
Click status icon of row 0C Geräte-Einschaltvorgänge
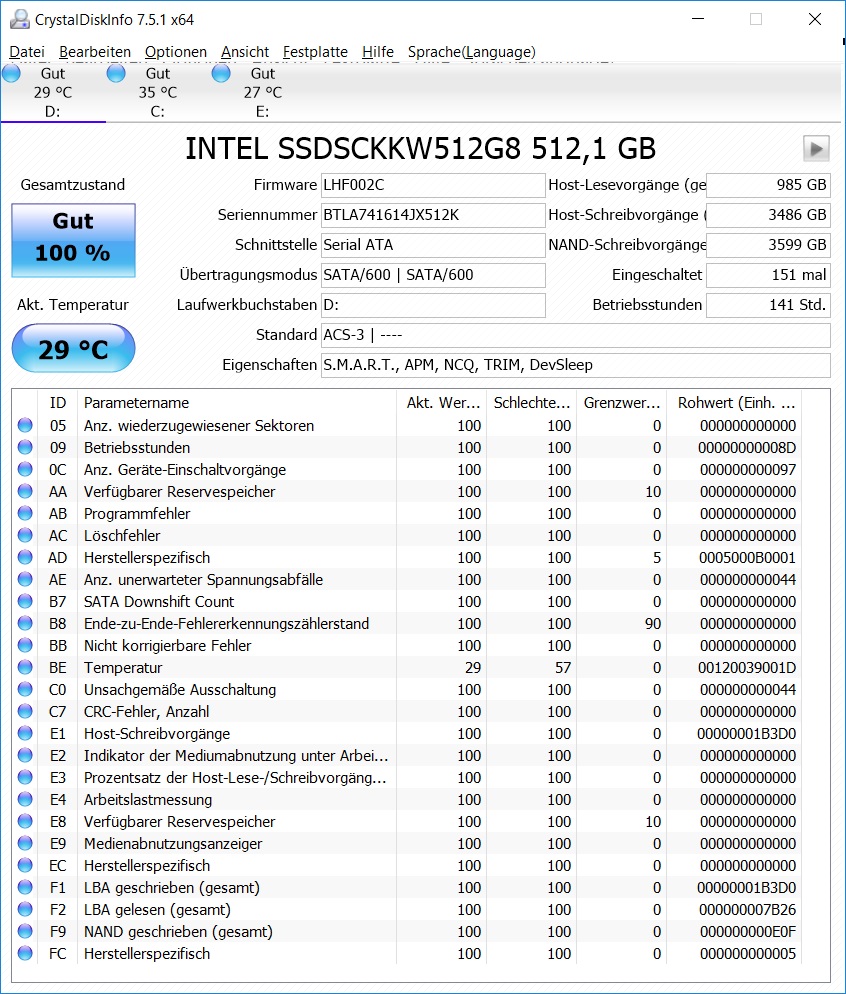coord(25,469)
